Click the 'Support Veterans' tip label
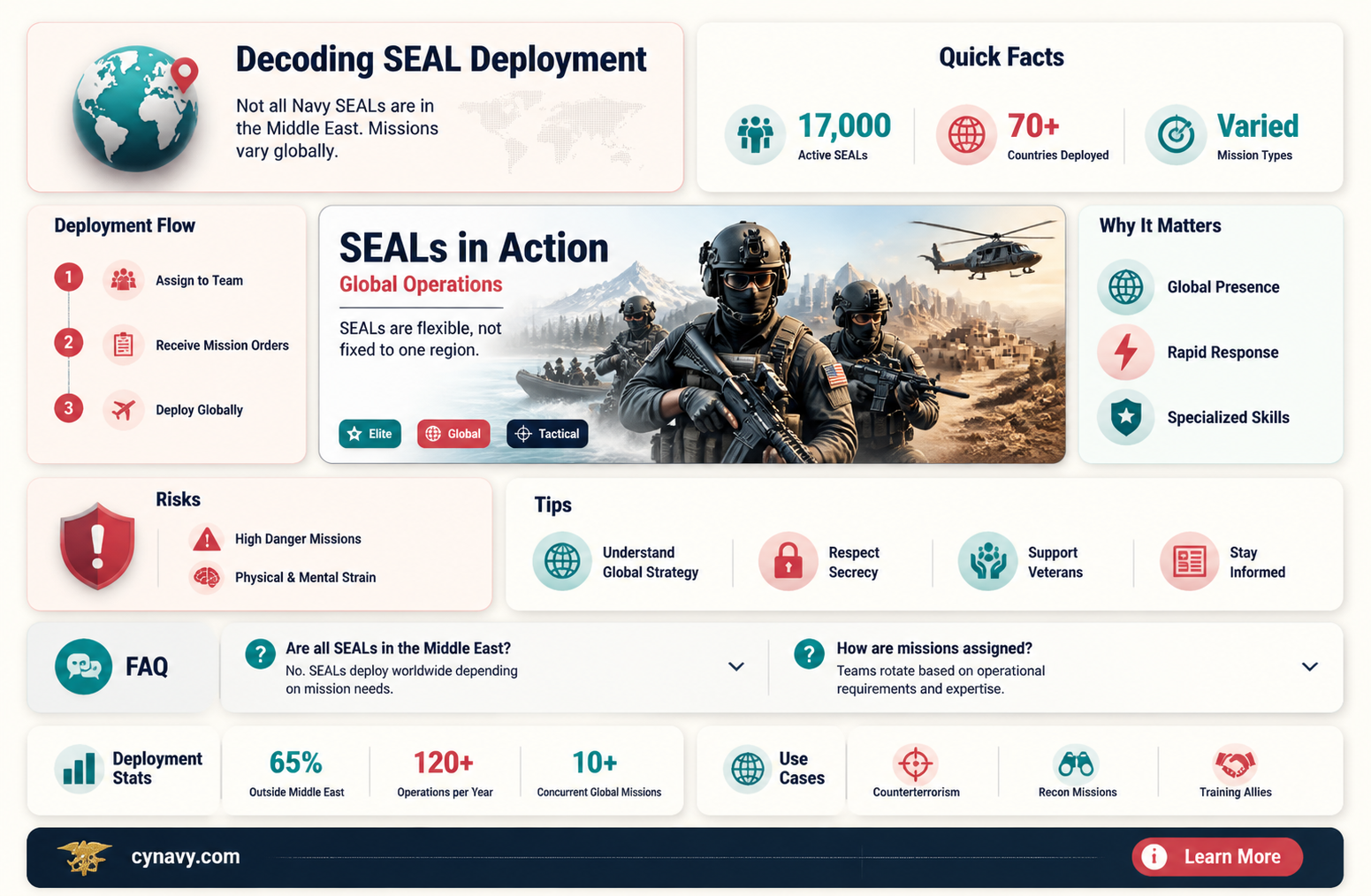Image resolution: width=1371 pixels, height=896 pixels. [x=1055, y=562]
